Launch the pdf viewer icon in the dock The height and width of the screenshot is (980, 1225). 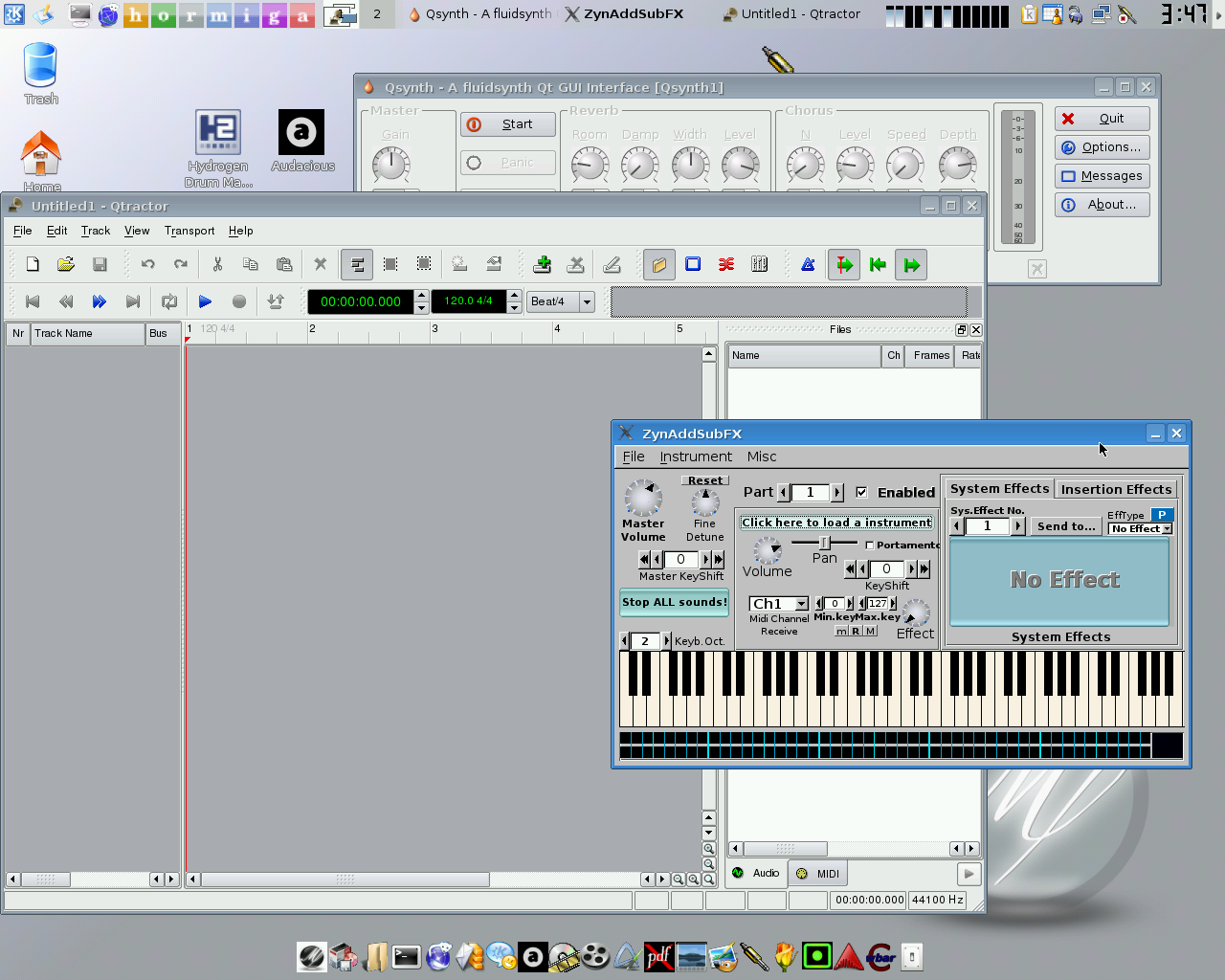click(x=658, y=956)
